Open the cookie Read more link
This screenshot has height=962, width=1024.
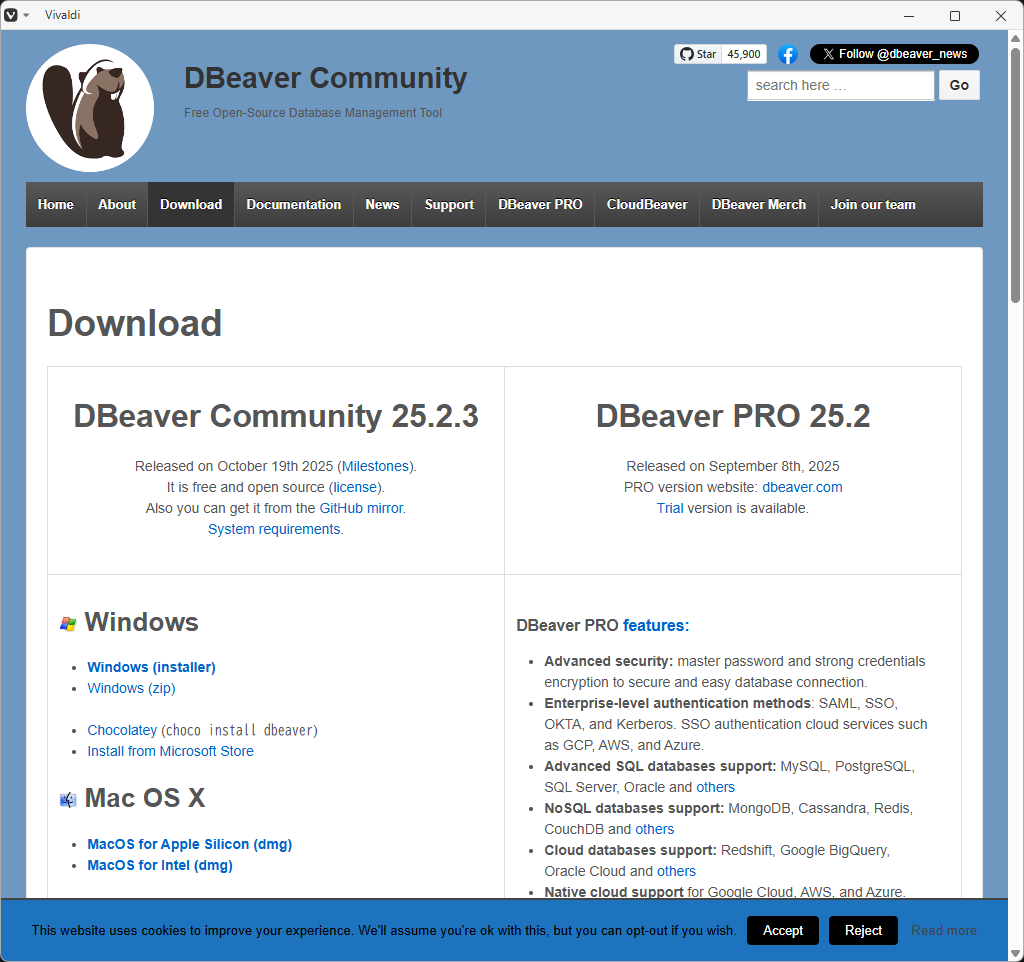944,931
